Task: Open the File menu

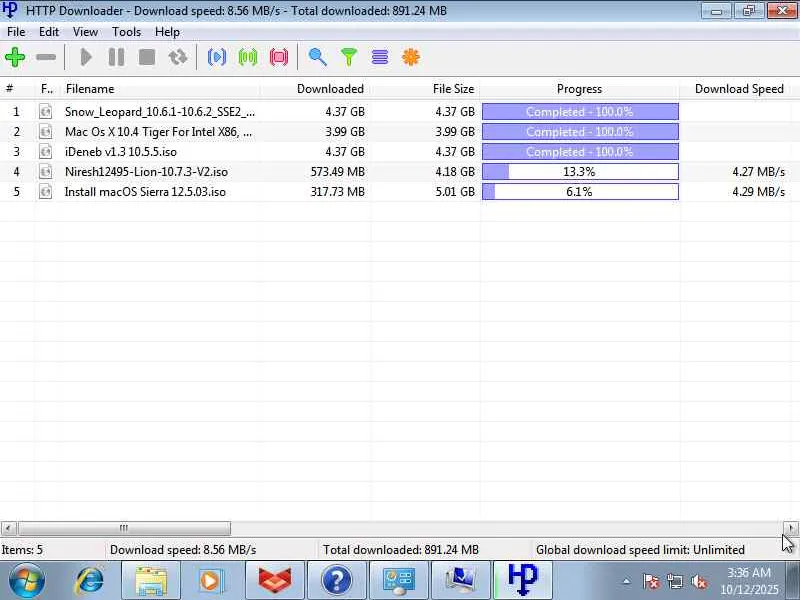Action: (x=16, y=32)
